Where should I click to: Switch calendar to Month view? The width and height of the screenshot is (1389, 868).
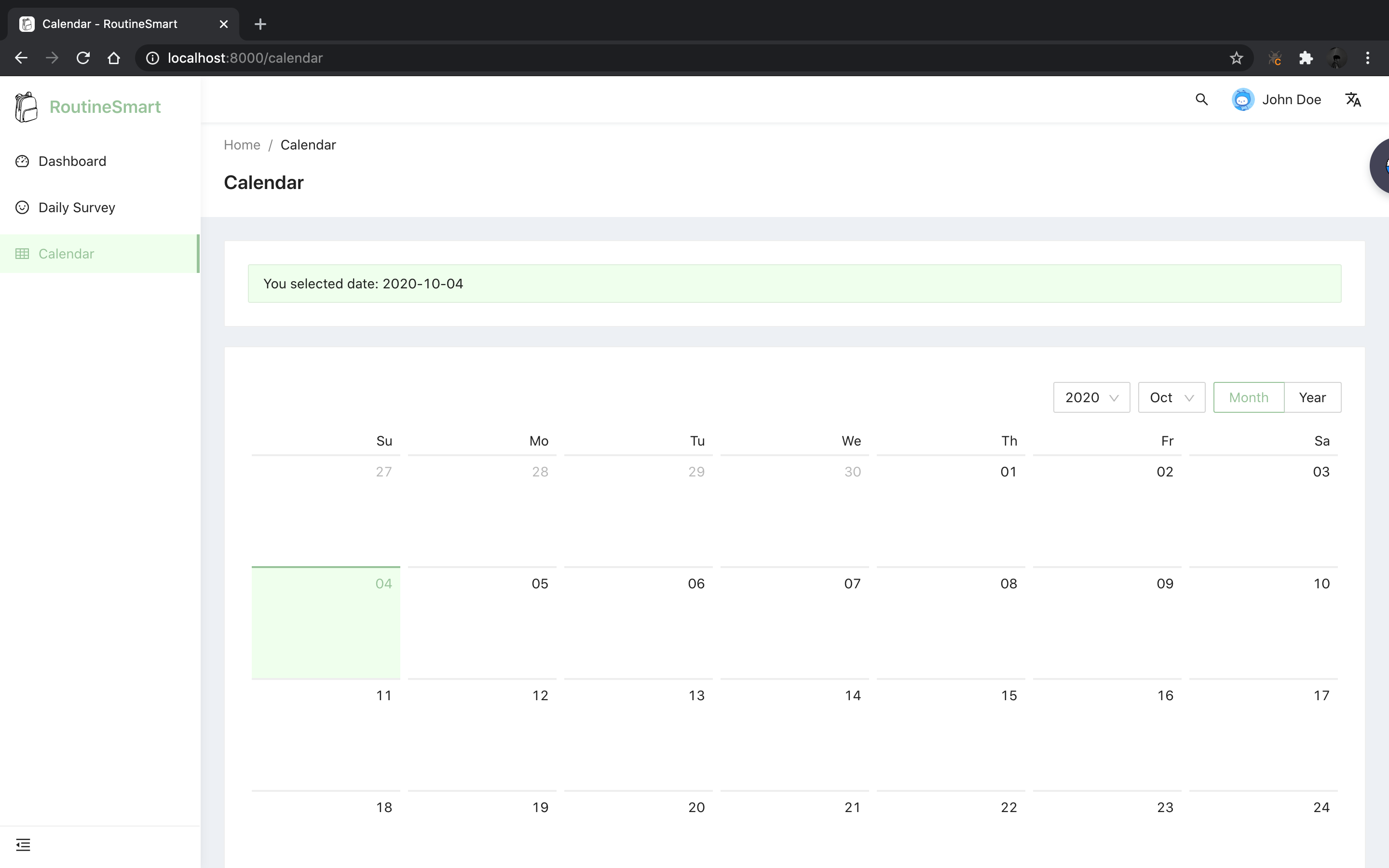click(x=1248, y=397)
